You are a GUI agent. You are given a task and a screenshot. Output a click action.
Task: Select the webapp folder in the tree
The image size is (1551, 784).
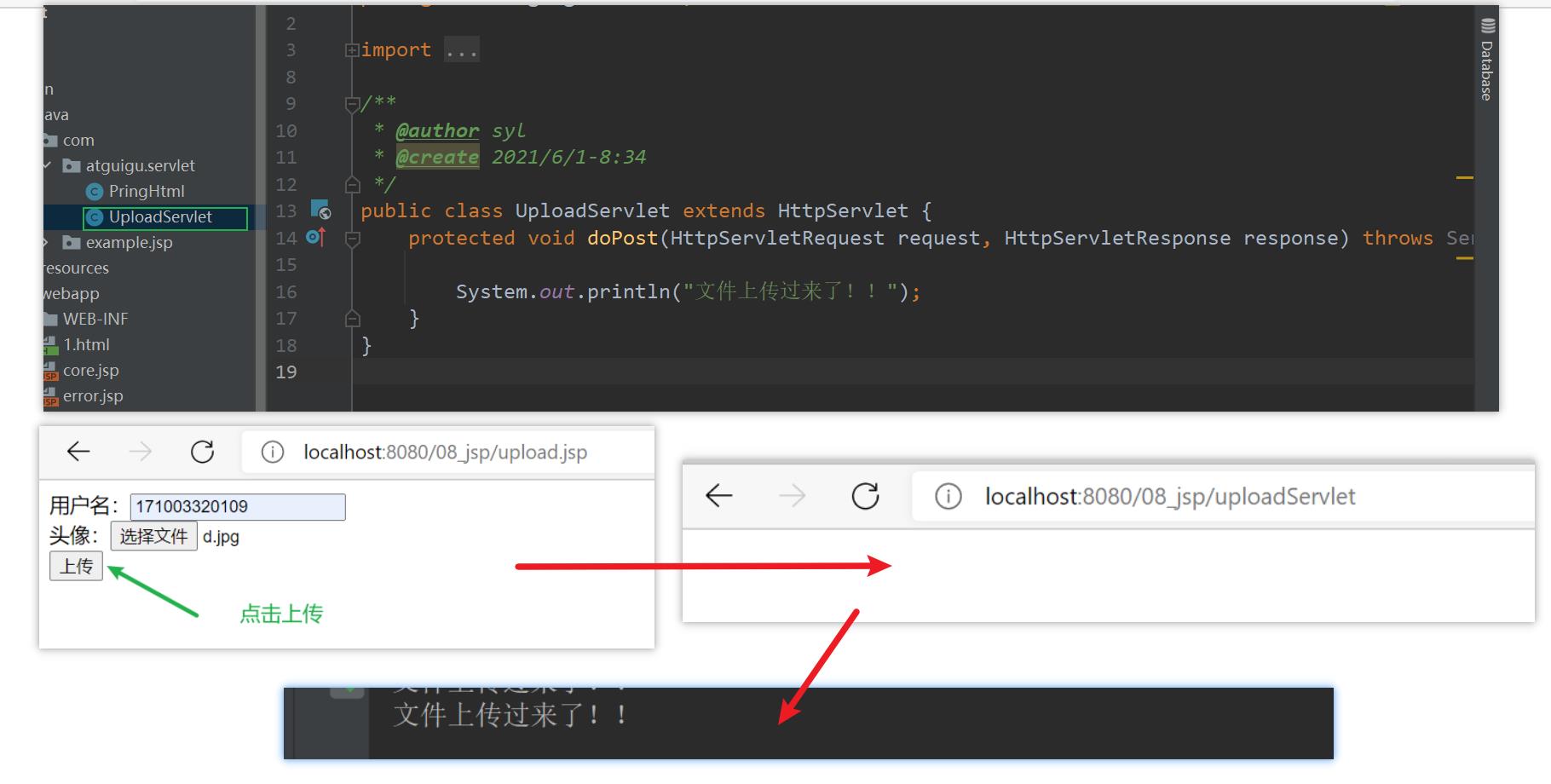tap(72, 294)
